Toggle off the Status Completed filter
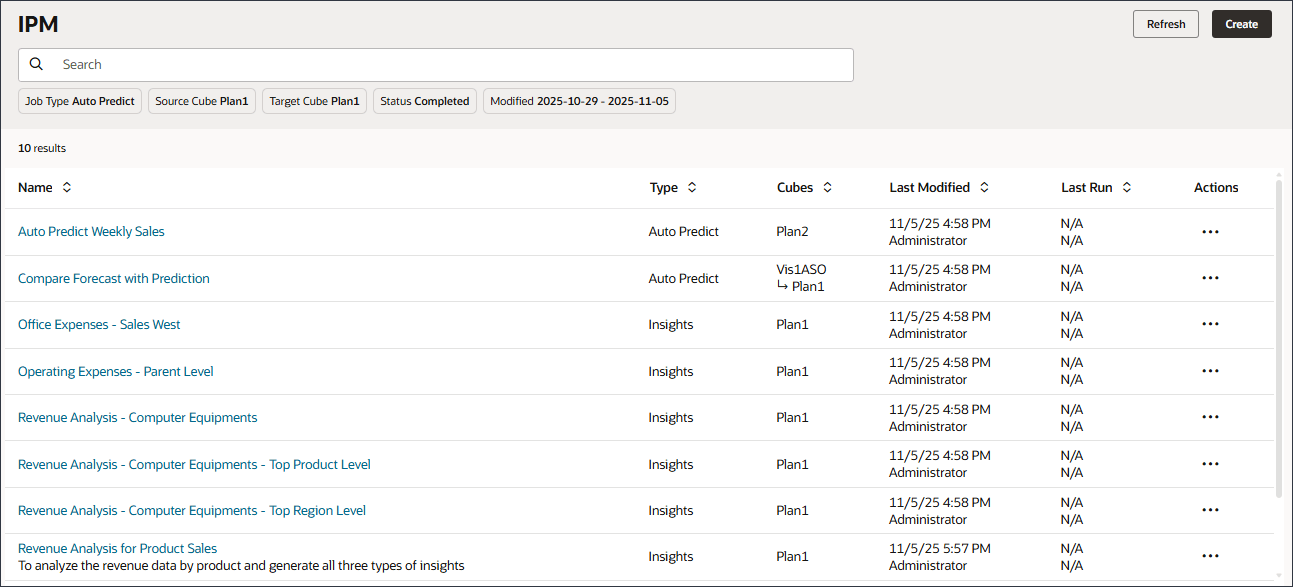1293x587 pixels. (424, 100)
